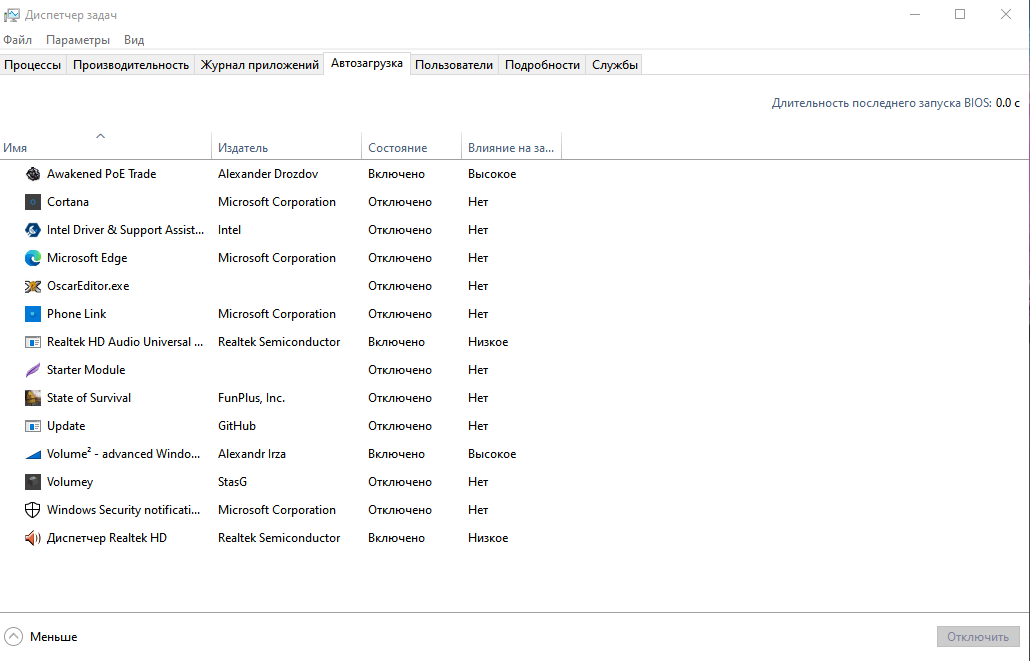Sort by the Состояние column header
This screenshot has width=1030, height=661.
(x=411, y=145)
